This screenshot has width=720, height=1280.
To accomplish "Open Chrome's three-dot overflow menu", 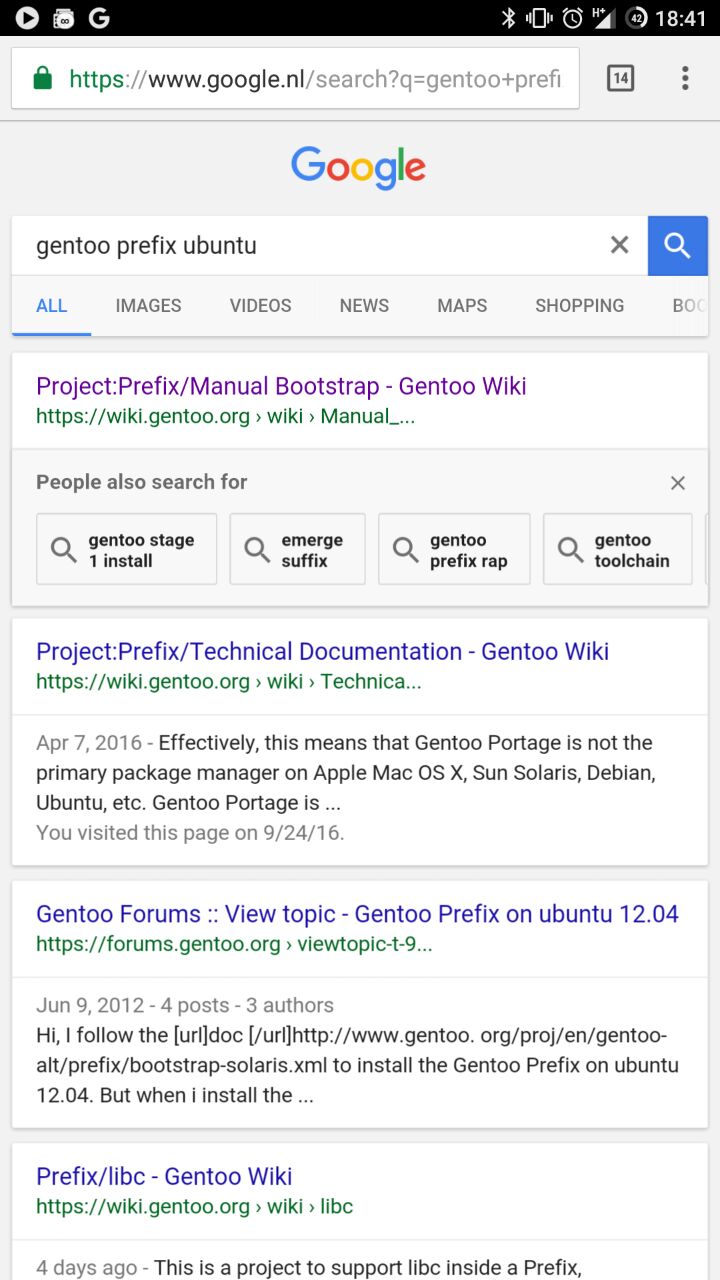I will [x=685, y=78].
